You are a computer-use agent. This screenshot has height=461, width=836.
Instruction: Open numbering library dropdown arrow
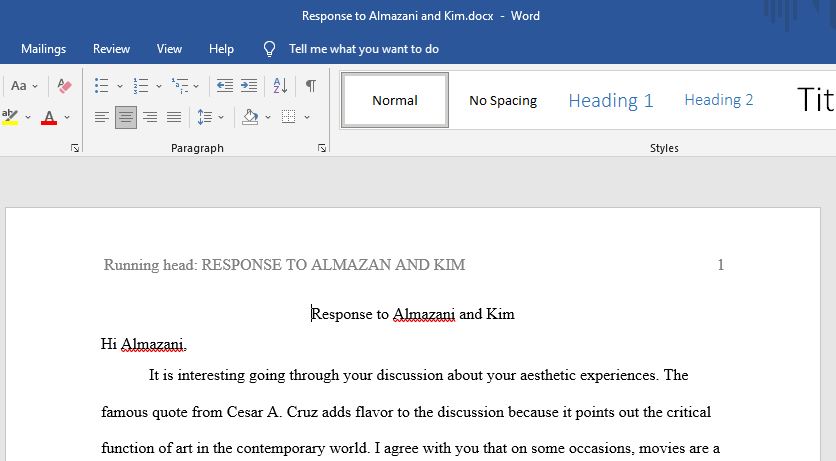tap(158, 86)
